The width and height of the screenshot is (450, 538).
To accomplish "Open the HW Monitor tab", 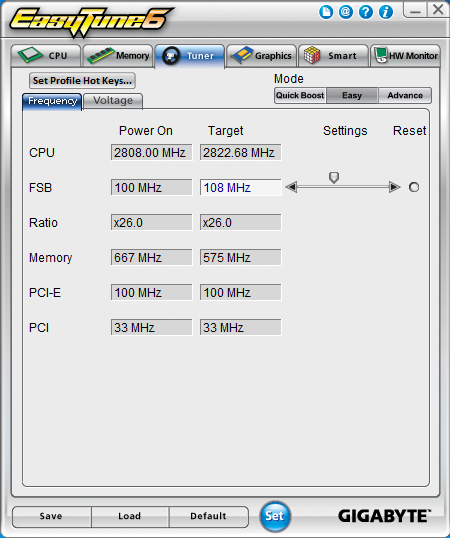I will coord(405,56).
